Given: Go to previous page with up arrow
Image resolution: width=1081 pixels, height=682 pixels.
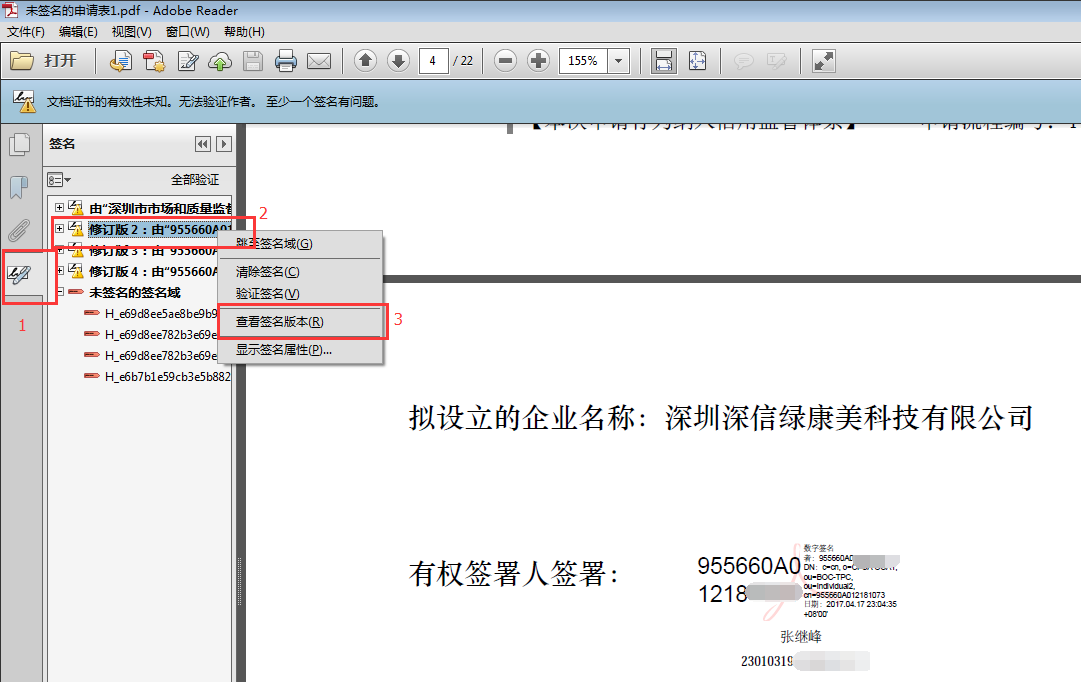Looking at the screenshot, I should pyautogui.click(x=366, y=61).
